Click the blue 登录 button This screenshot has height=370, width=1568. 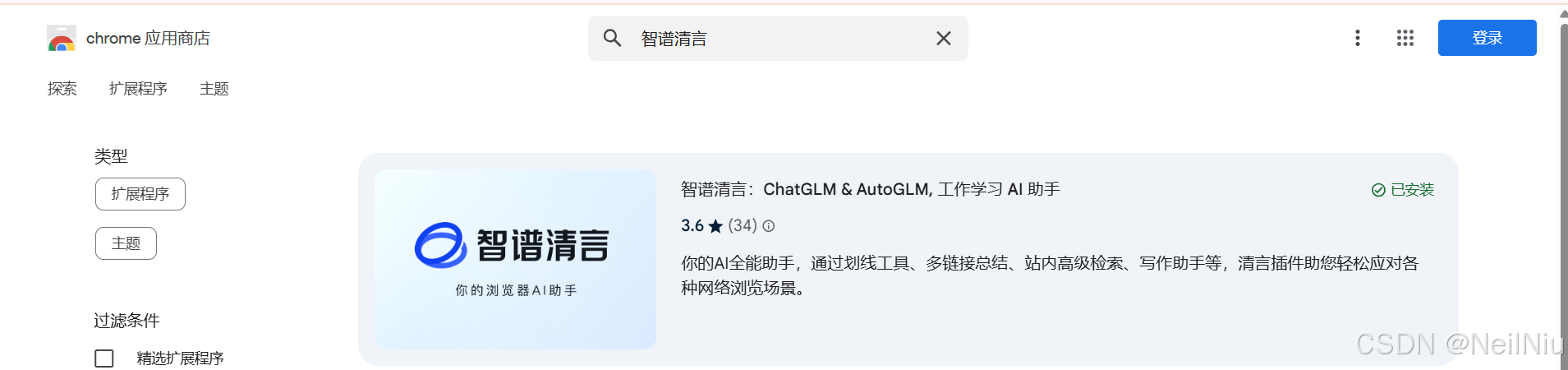[x=1488, y=38]
